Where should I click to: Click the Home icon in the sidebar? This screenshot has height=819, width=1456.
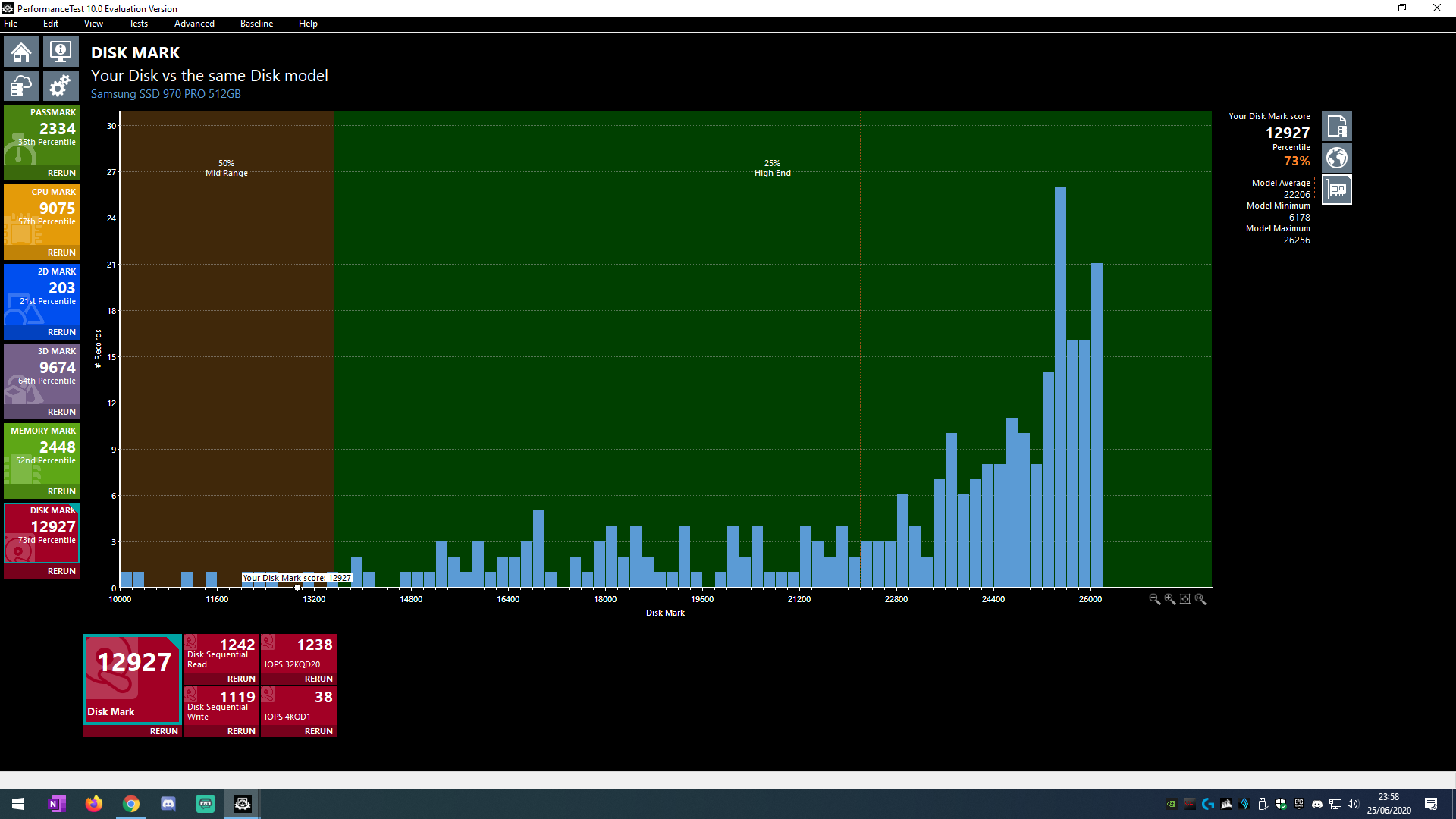pos(21,52)
